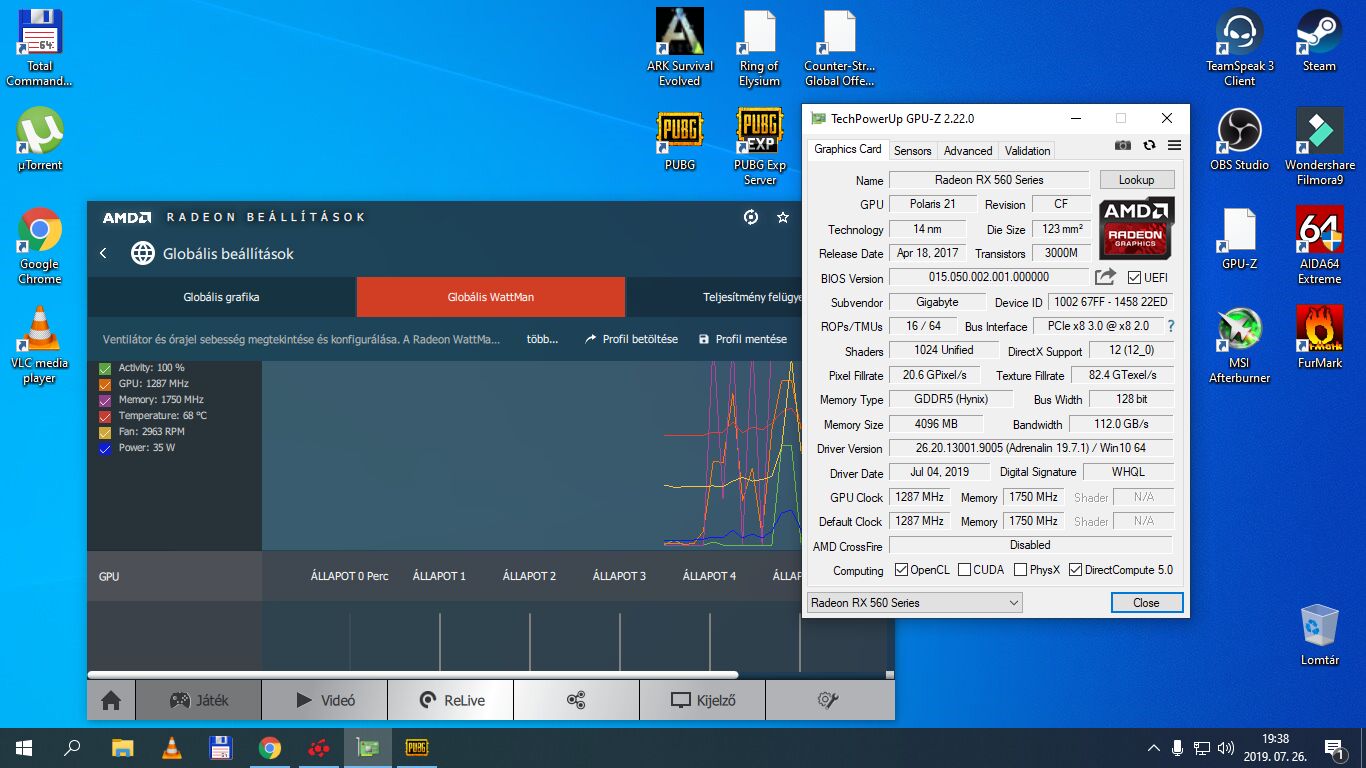Launch PUBG Exp Server shortcut
This screenshot has width=1366, height=768.
(x=760, y=147)
